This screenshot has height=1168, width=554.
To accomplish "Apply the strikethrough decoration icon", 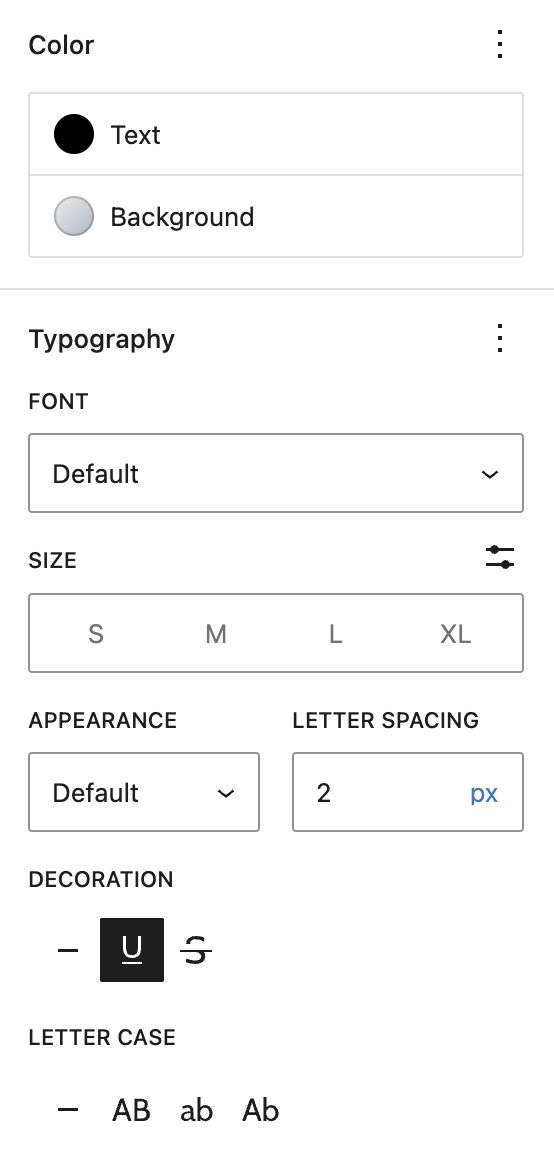I will coord(196,950).
